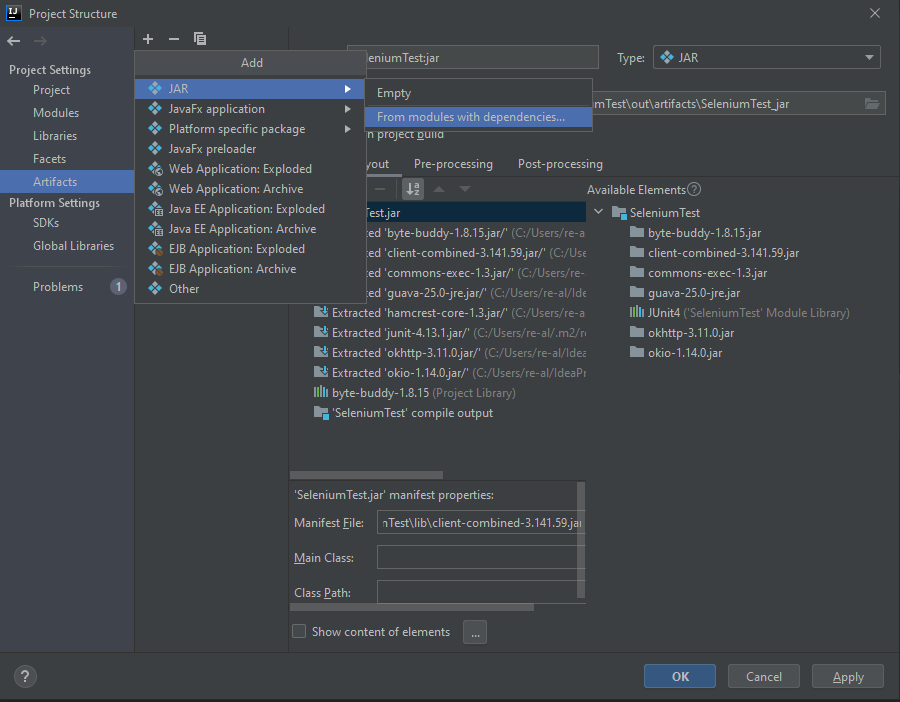Click the Apply button
Viewport: 900px width, 702px height.
click(848, 676)
